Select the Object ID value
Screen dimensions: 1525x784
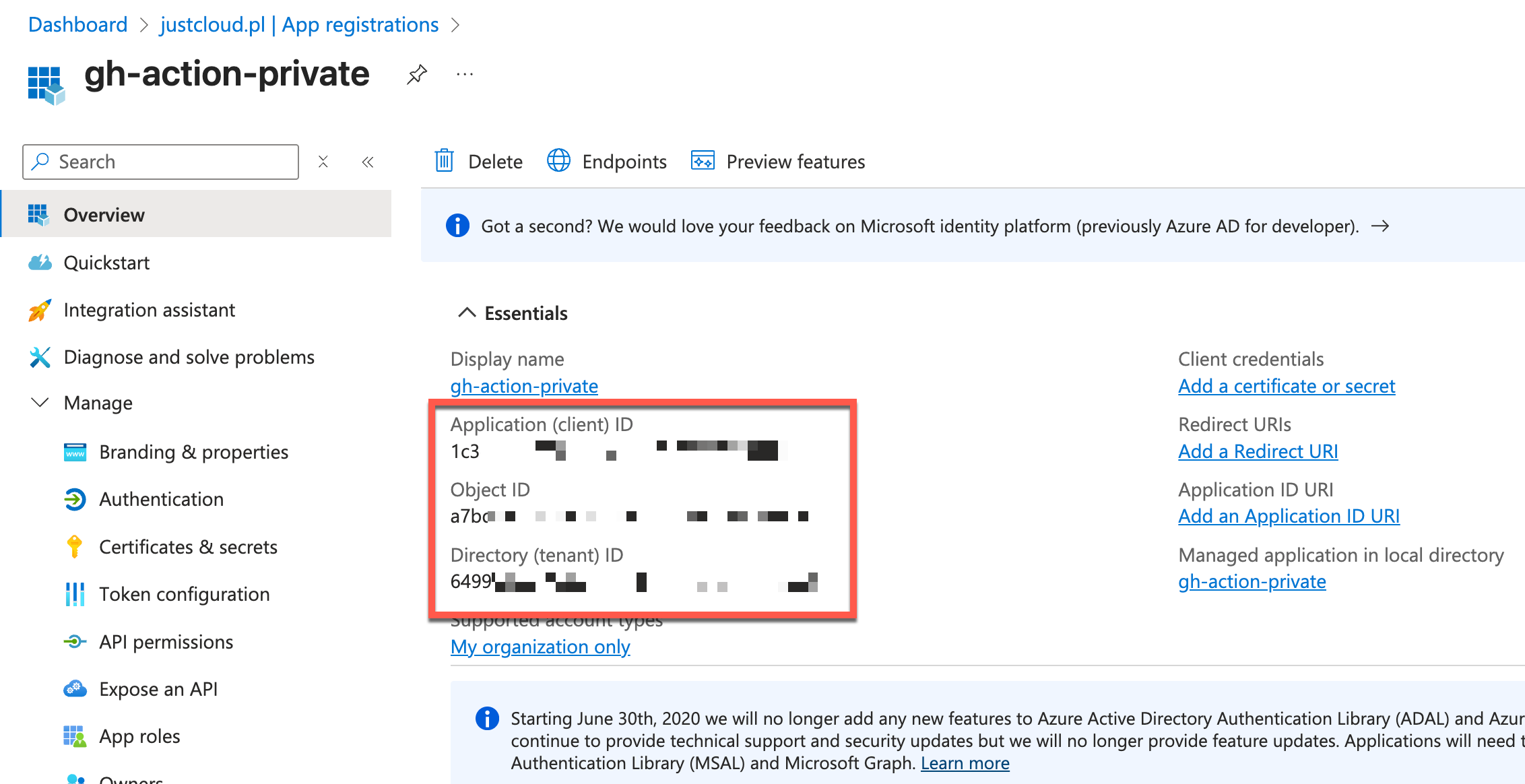630,516
